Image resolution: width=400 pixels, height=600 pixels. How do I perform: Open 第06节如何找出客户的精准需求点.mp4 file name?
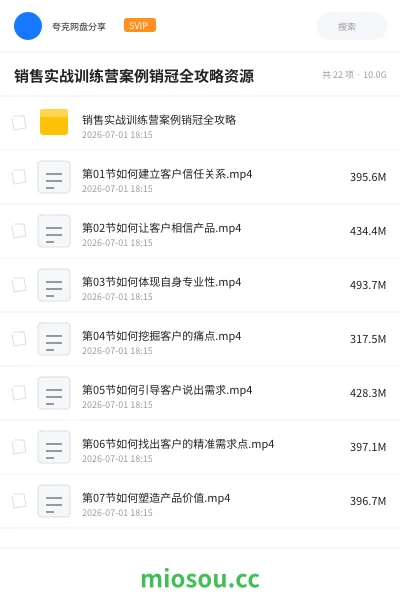tap(178, 444)
